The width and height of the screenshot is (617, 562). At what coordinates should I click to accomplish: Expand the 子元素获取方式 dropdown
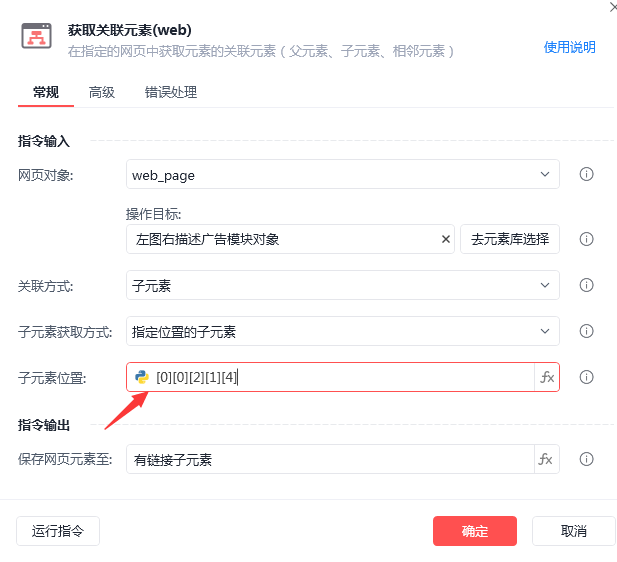(545, 331)
